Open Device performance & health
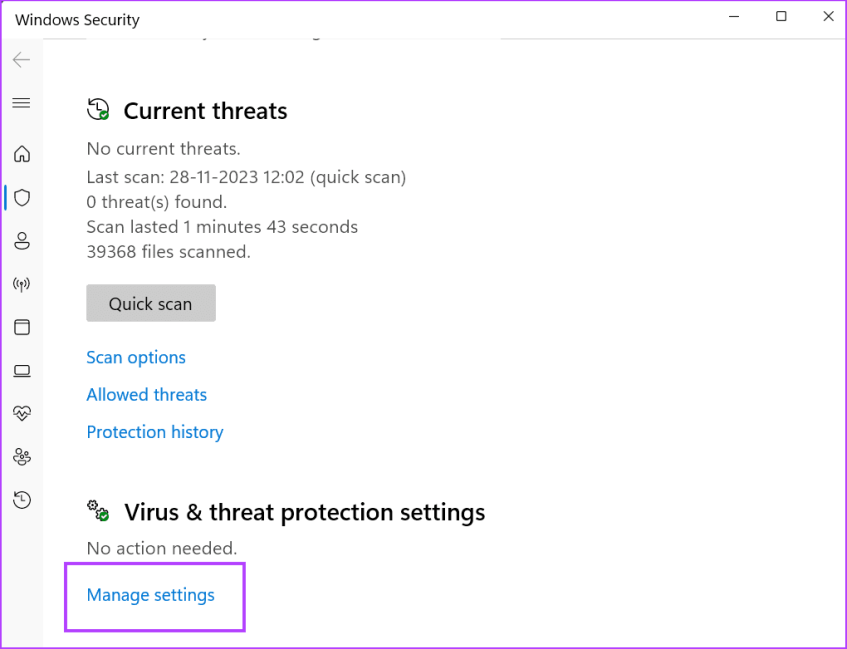 coord(22,413)
